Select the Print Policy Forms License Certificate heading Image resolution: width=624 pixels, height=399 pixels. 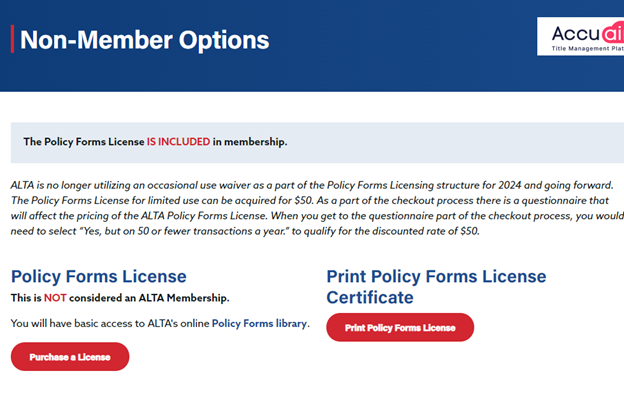point(436,287)
